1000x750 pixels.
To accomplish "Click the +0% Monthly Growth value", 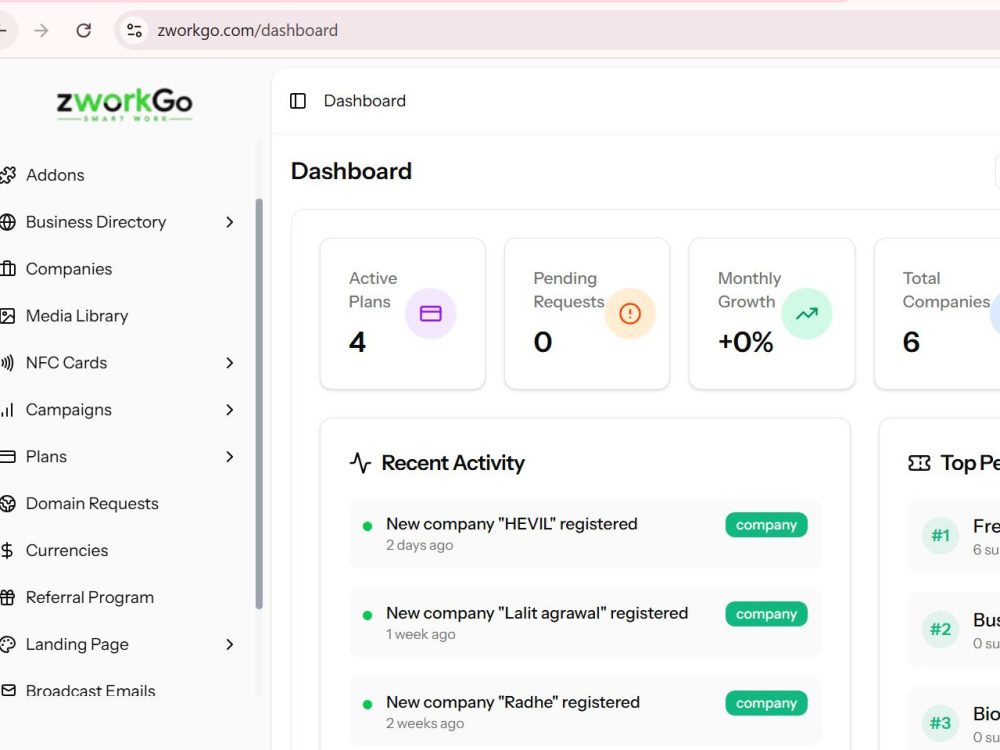I will pyautogui.click(x=746, y=342).
